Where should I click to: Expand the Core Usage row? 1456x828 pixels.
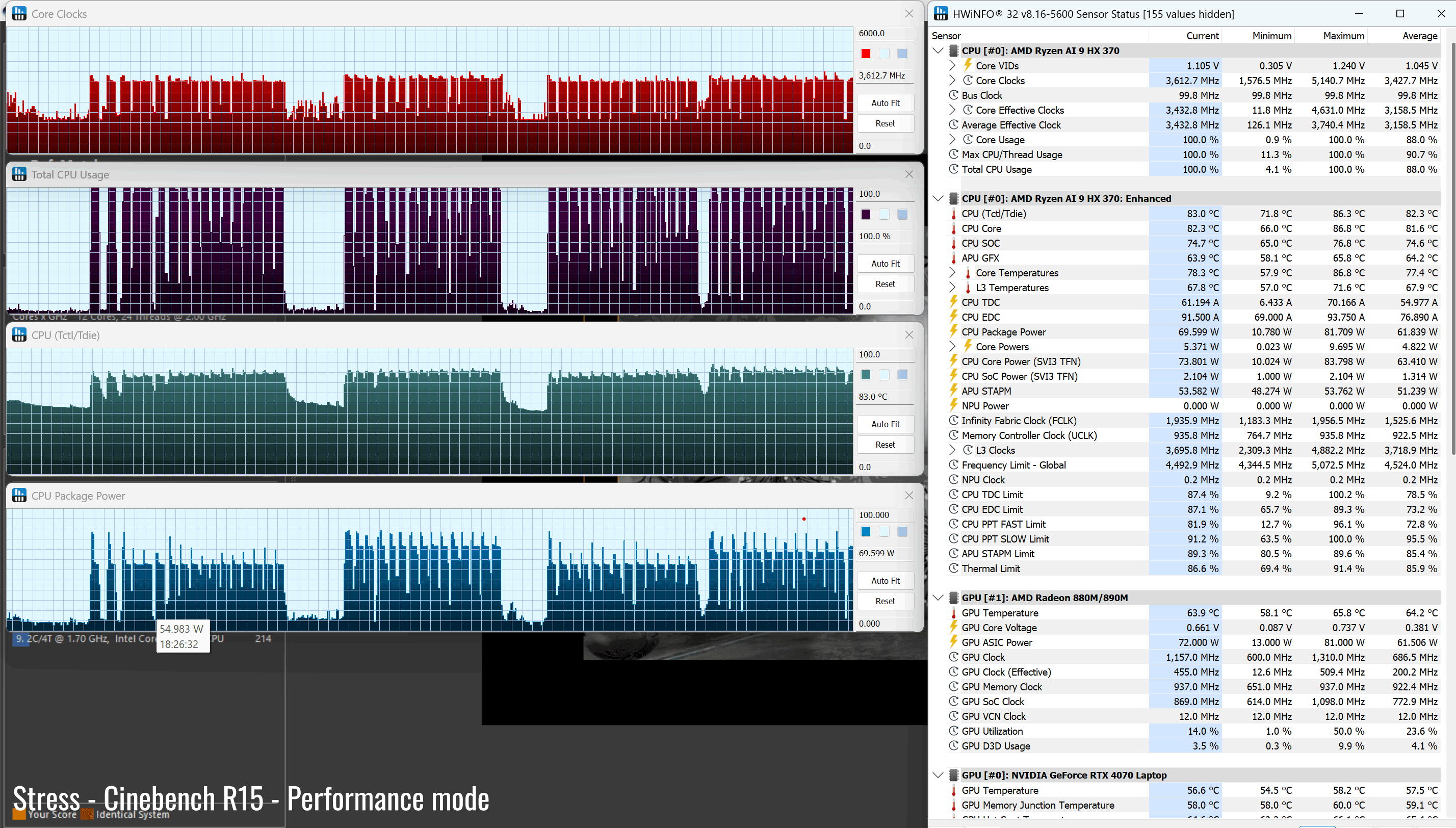(x=952, y=139)
